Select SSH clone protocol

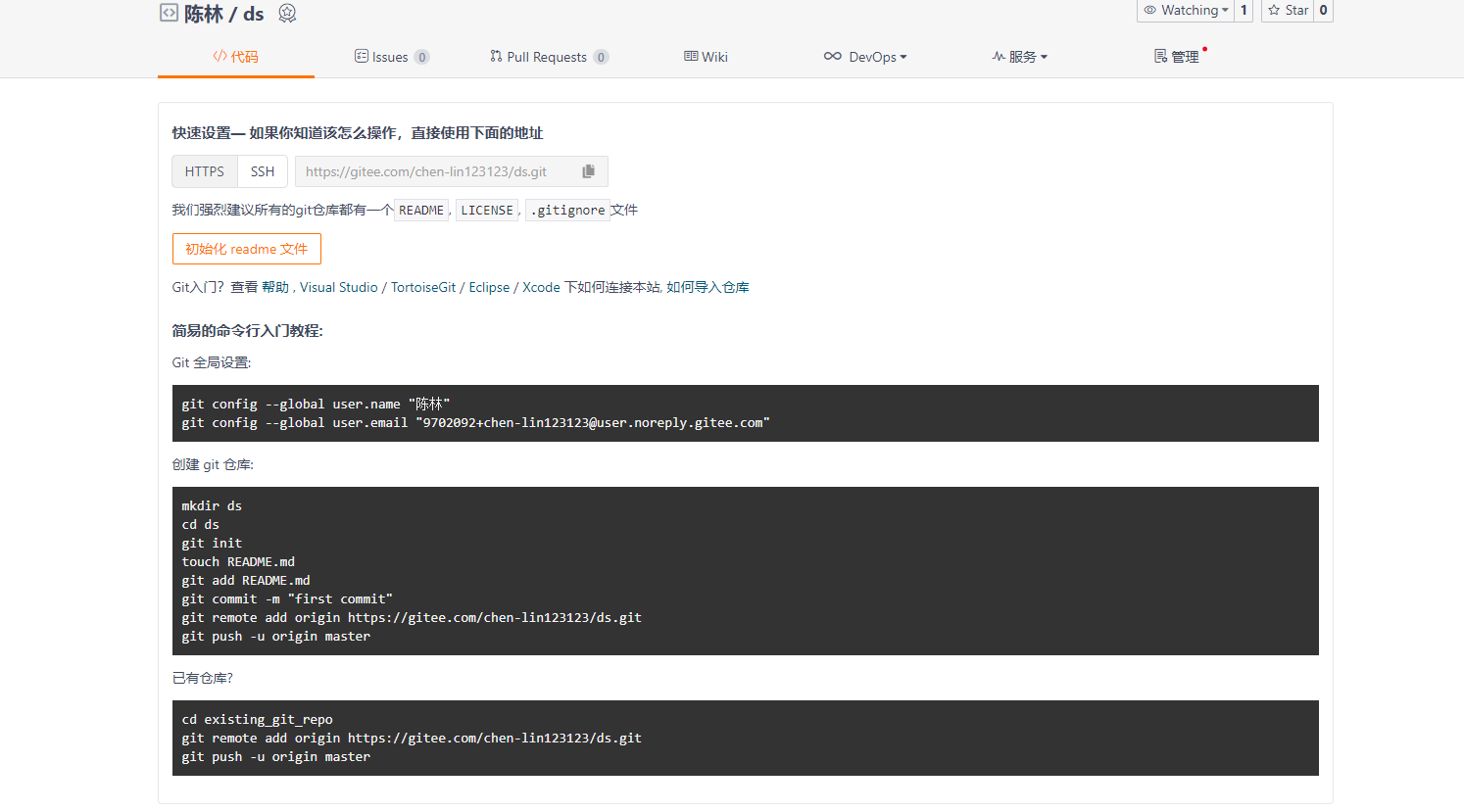point(263,171)
